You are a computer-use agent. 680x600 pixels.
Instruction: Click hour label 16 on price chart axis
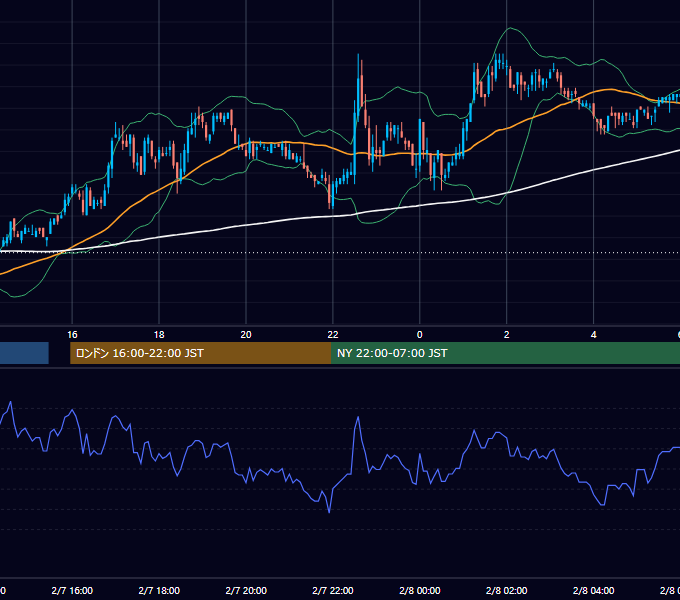[72, 335]
